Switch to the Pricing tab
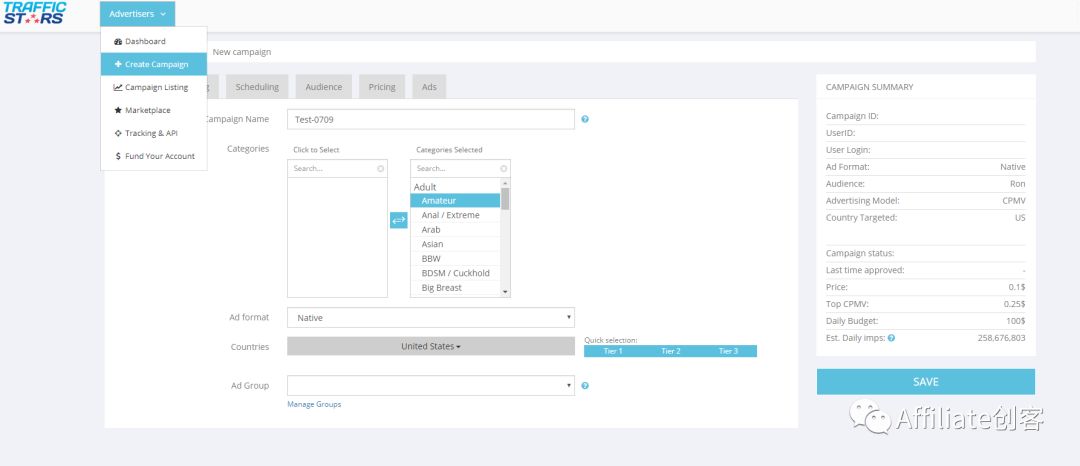This screenshot has width=1080, height=466. click(382, 87)
